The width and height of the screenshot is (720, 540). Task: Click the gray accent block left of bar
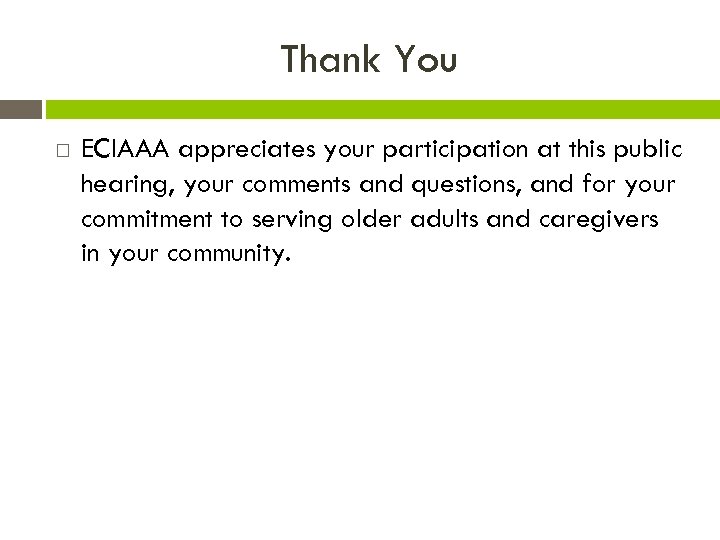20,109
